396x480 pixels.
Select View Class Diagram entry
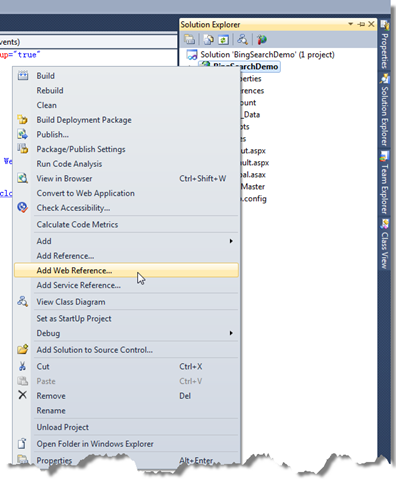pyautogui.click(x=126, y=302)
